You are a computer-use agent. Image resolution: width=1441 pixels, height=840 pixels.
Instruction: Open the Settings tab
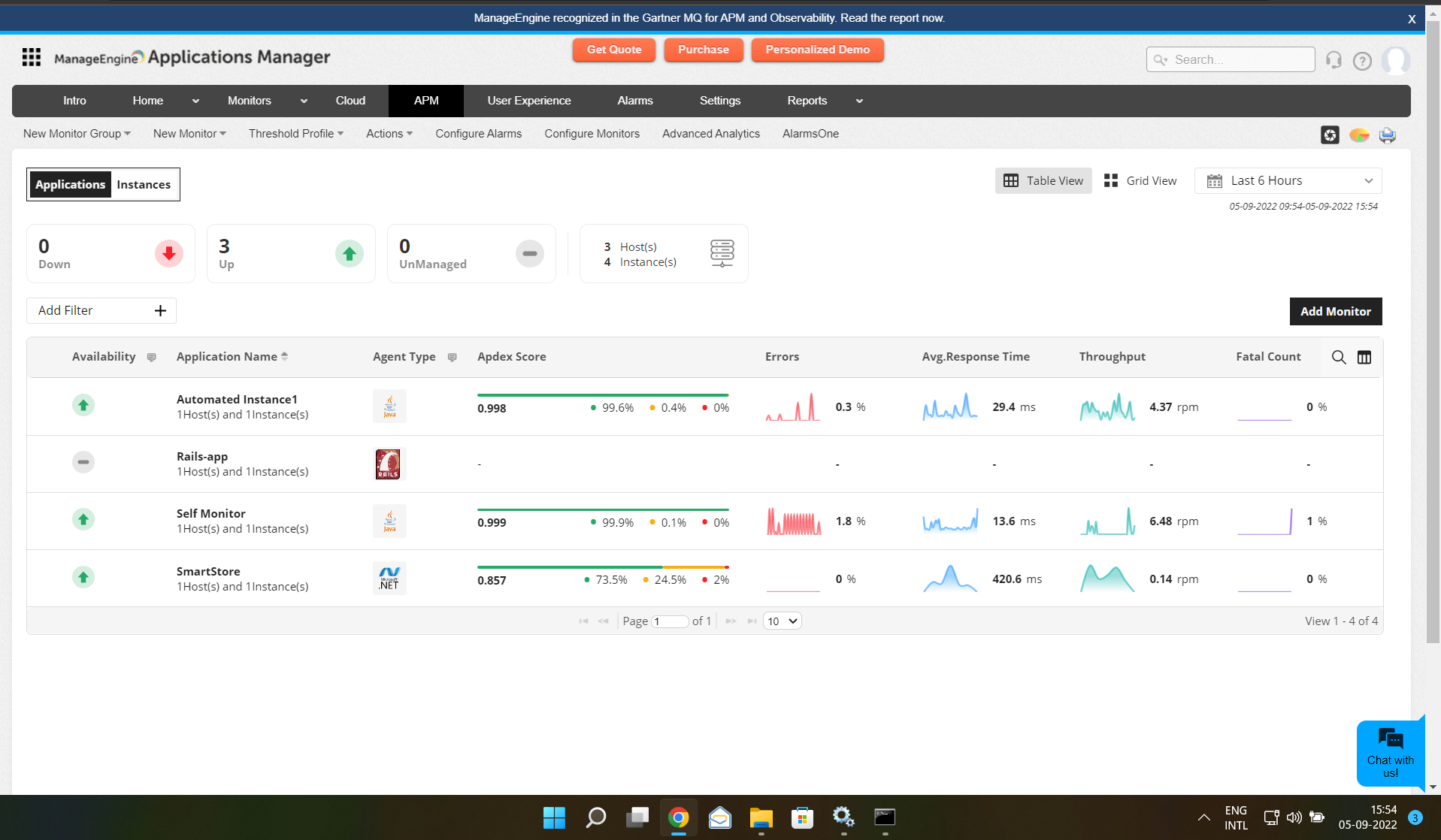click(x=720, y=101)
